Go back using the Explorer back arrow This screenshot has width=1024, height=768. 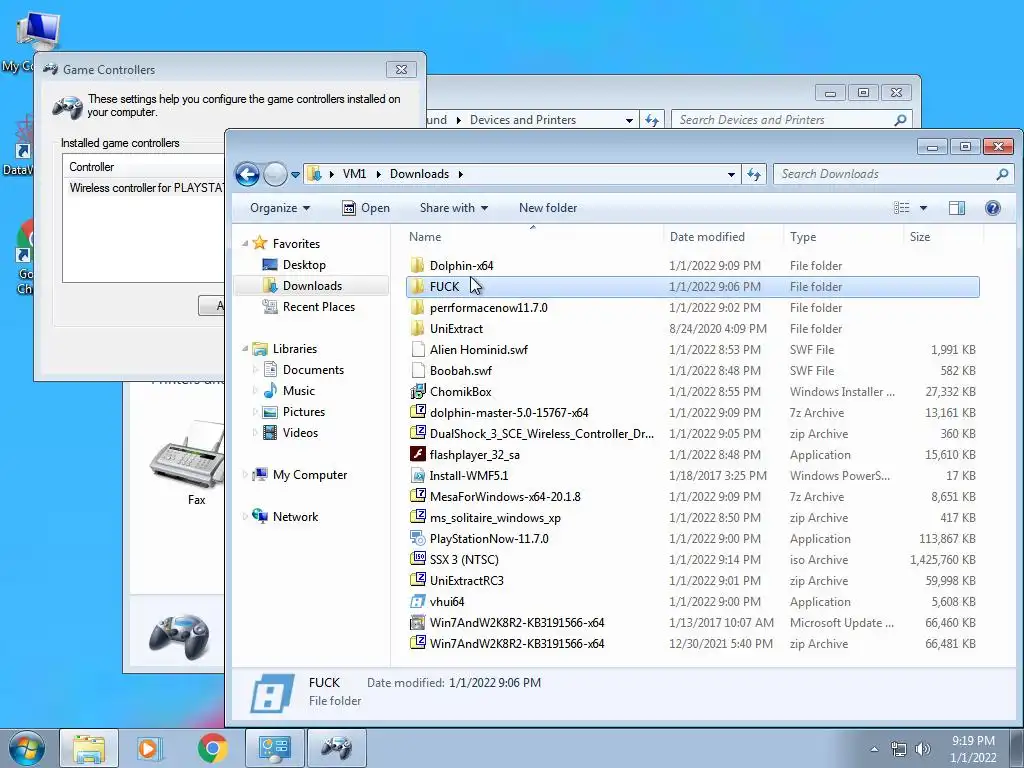[248, 174]
